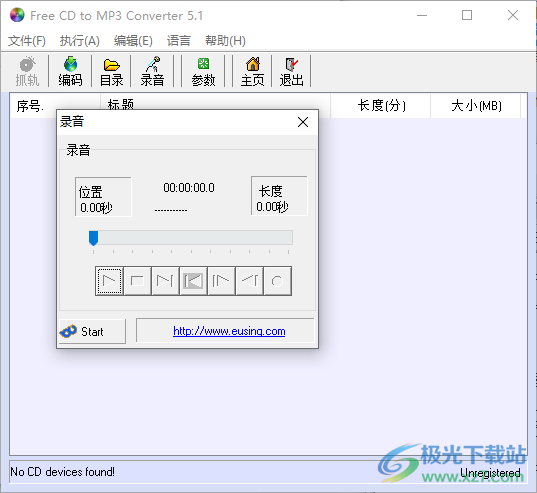The image size is (537, 493).
Task: Click the Unregistered status label
Action: [x=490, y=473]
